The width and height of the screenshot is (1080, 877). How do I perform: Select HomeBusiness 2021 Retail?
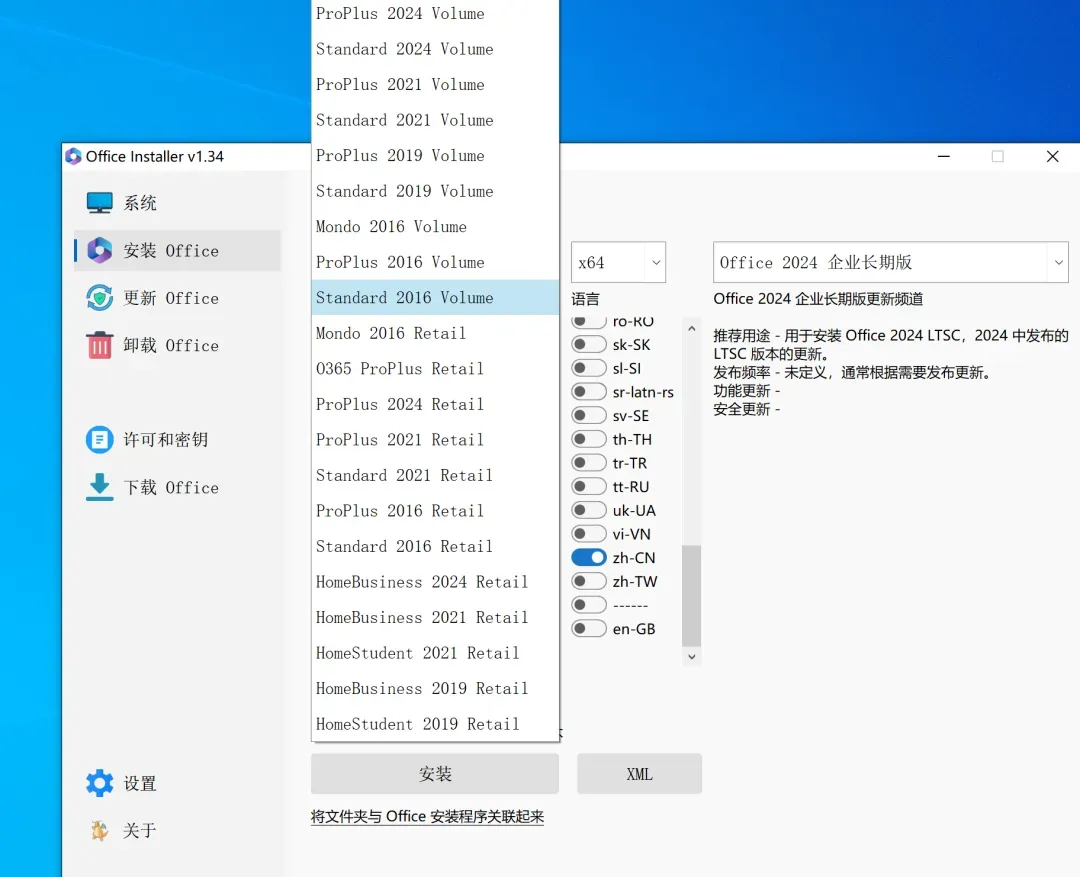coord(435,617)
